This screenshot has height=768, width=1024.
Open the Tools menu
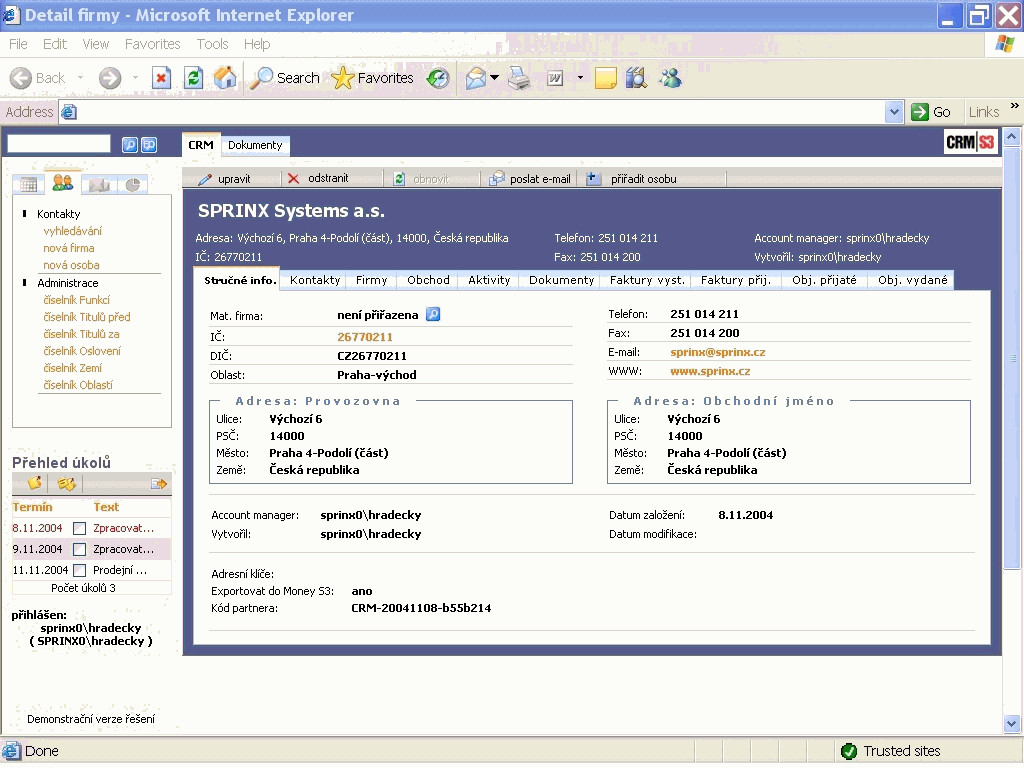(212, 44)
